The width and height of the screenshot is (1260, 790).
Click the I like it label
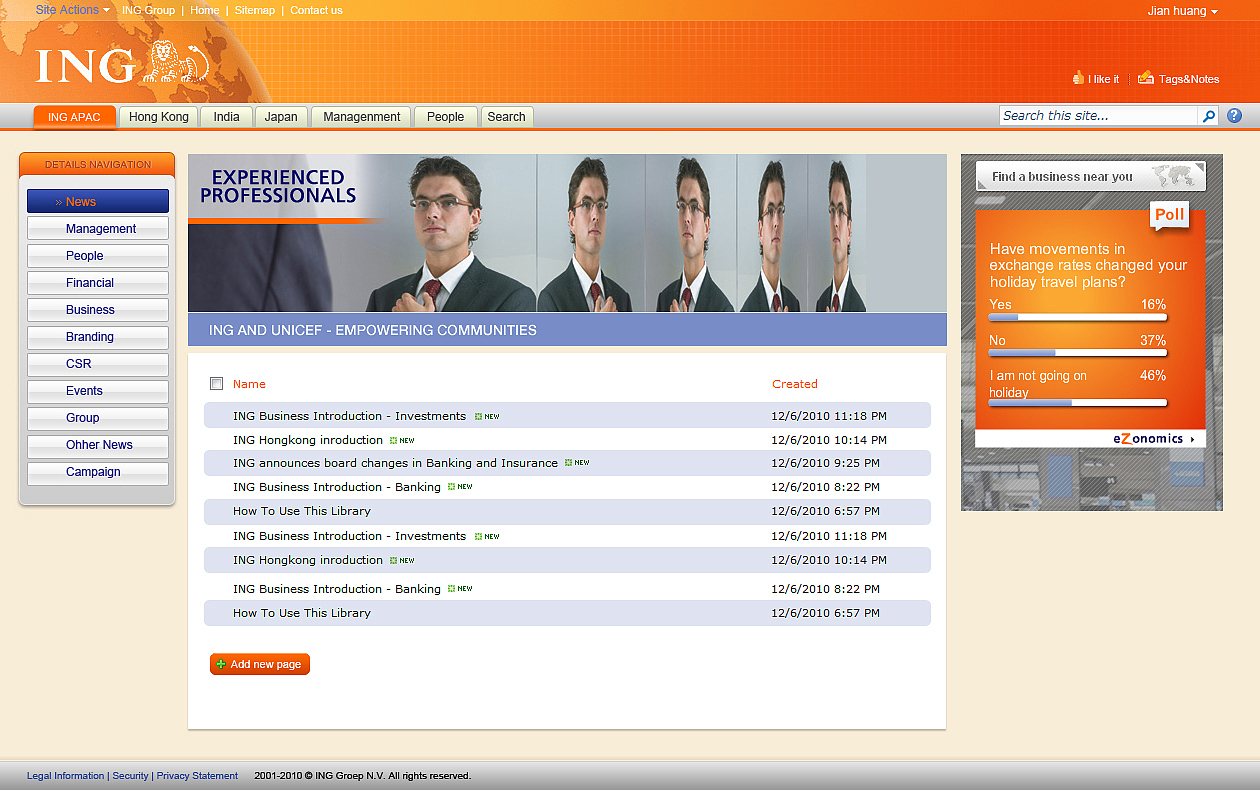[x=1104, y=79]
